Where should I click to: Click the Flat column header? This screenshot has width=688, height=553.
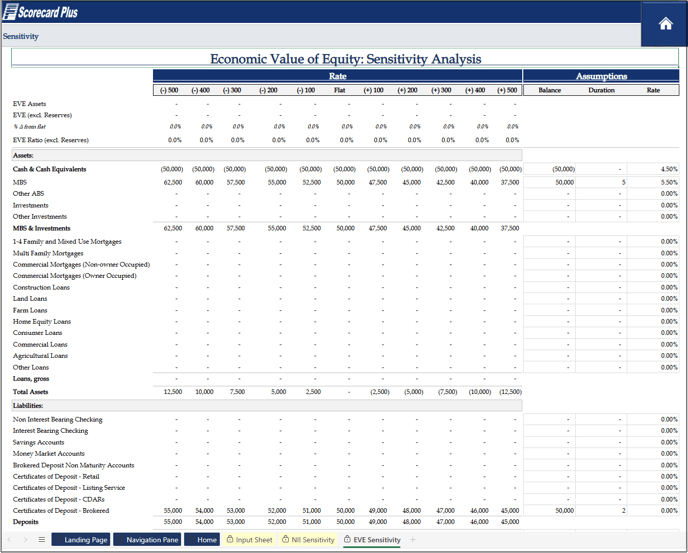tap(340, 90)
